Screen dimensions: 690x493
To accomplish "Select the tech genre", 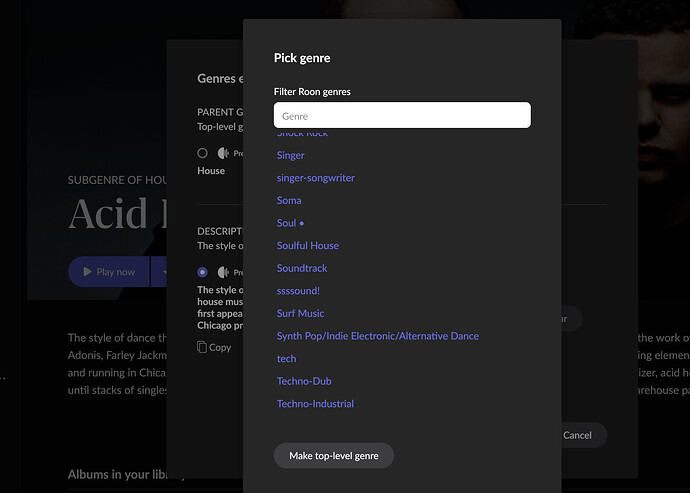I will pyautogui.click(x=286, y=358).
